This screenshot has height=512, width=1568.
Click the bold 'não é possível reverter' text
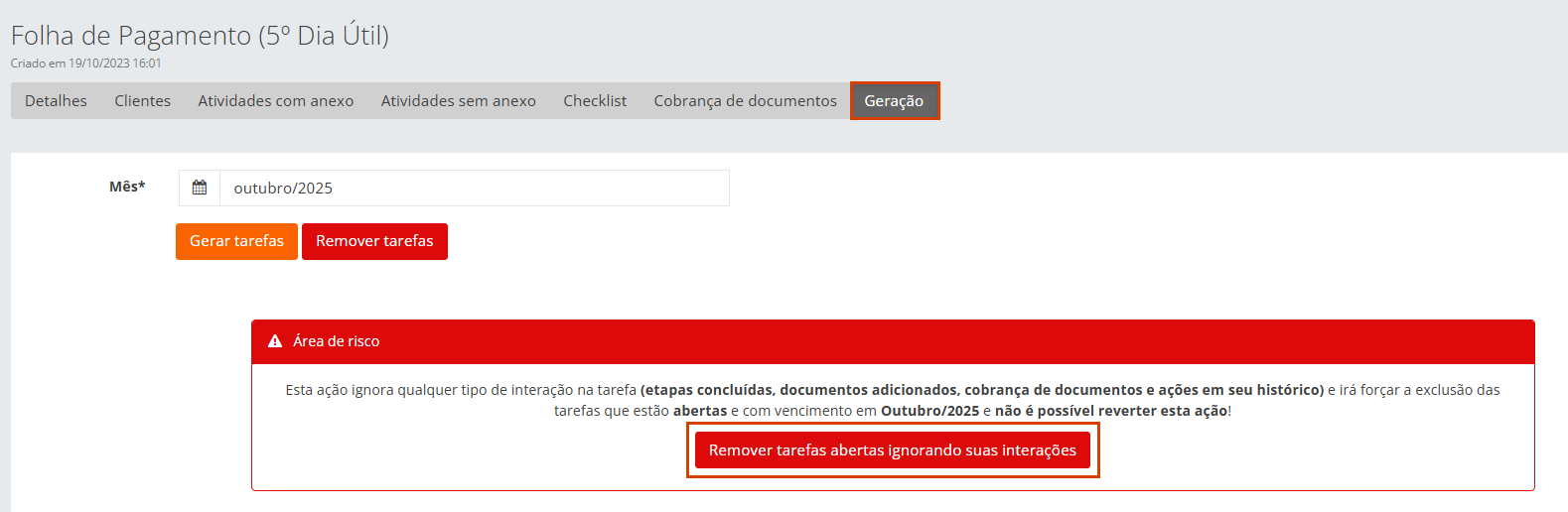pyautogui.click(x=1110, y=411)
